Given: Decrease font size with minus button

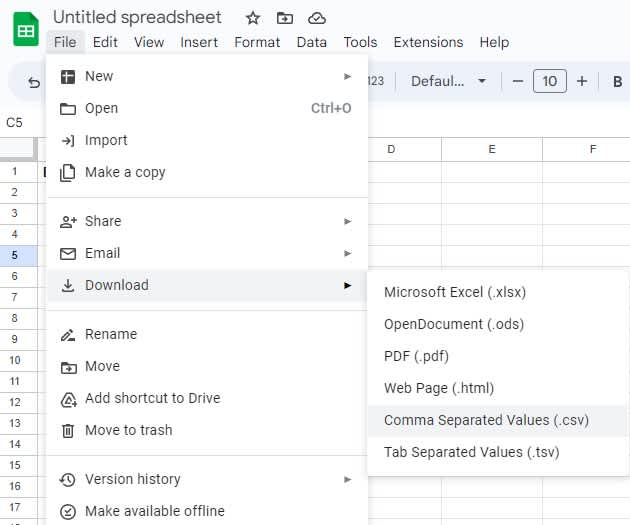Looking at the screenshot, I should click(x=518, y=82).
